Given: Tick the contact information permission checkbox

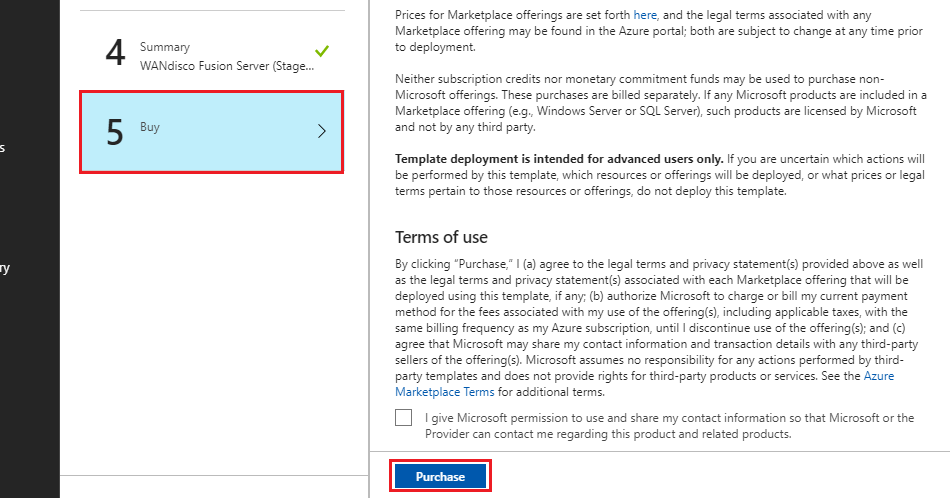Looking at the screenshot, I should (404, 417).
